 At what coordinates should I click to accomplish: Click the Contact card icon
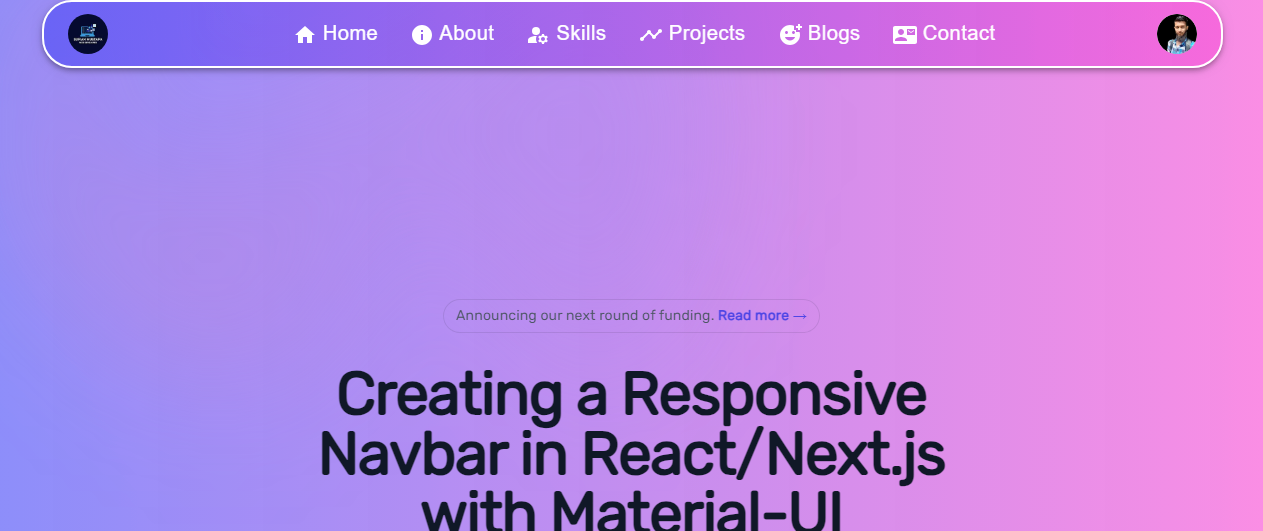(x=905, y=35)
